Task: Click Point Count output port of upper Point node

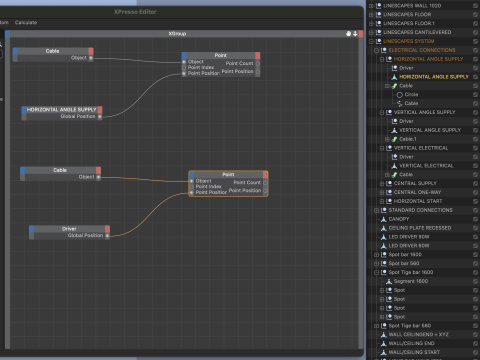Action: click(x=258, y=63)
